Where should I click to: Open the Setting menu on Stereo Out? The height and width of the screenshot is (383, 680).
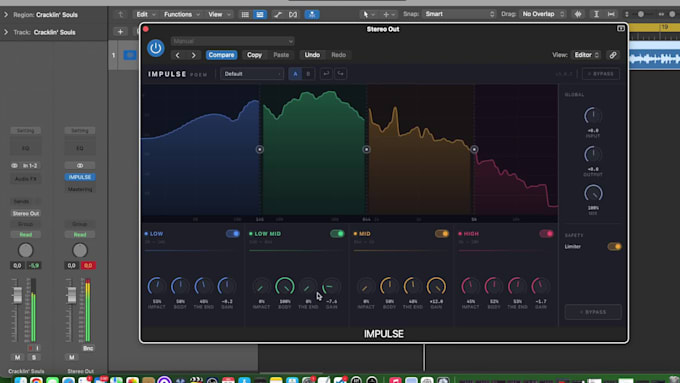click(80, 131)
